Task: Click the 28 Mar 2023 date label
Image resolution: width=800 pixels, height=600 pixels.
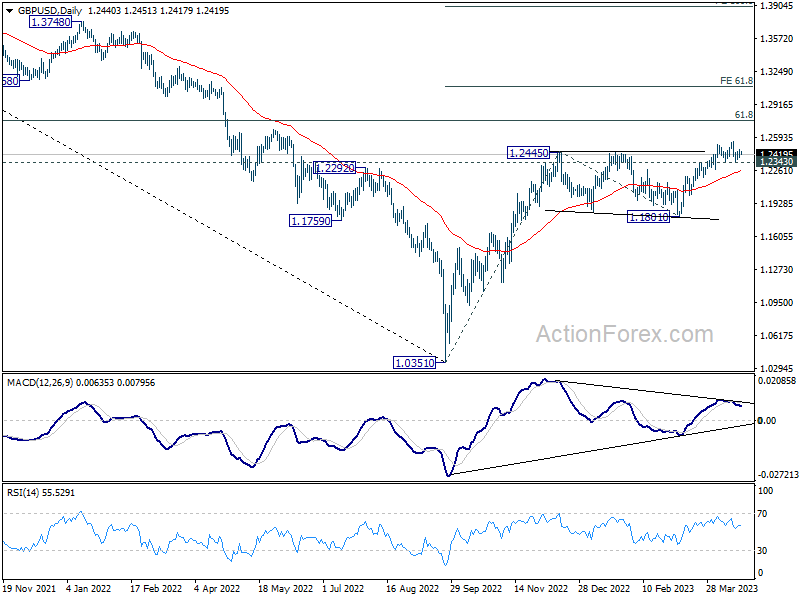Action: 732,588
